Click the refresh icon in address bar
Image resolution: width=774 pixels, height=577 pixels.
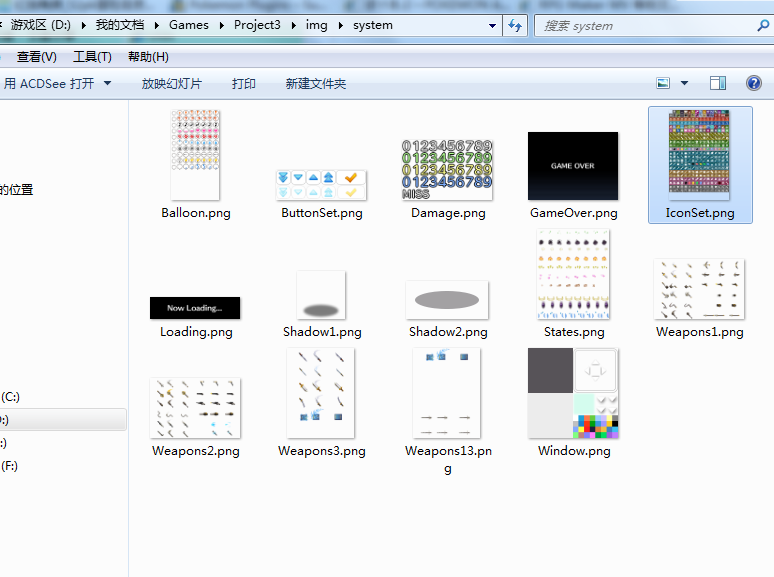click(515, 25)
